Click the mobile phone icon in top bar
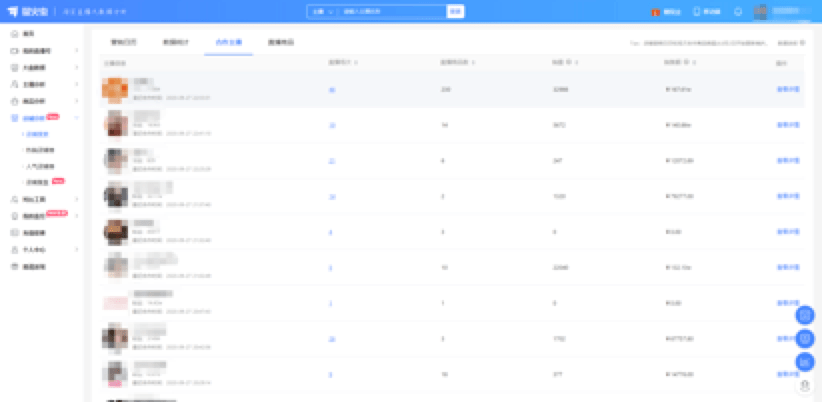Viewport: 822px width, 402px height. [697, 12]
